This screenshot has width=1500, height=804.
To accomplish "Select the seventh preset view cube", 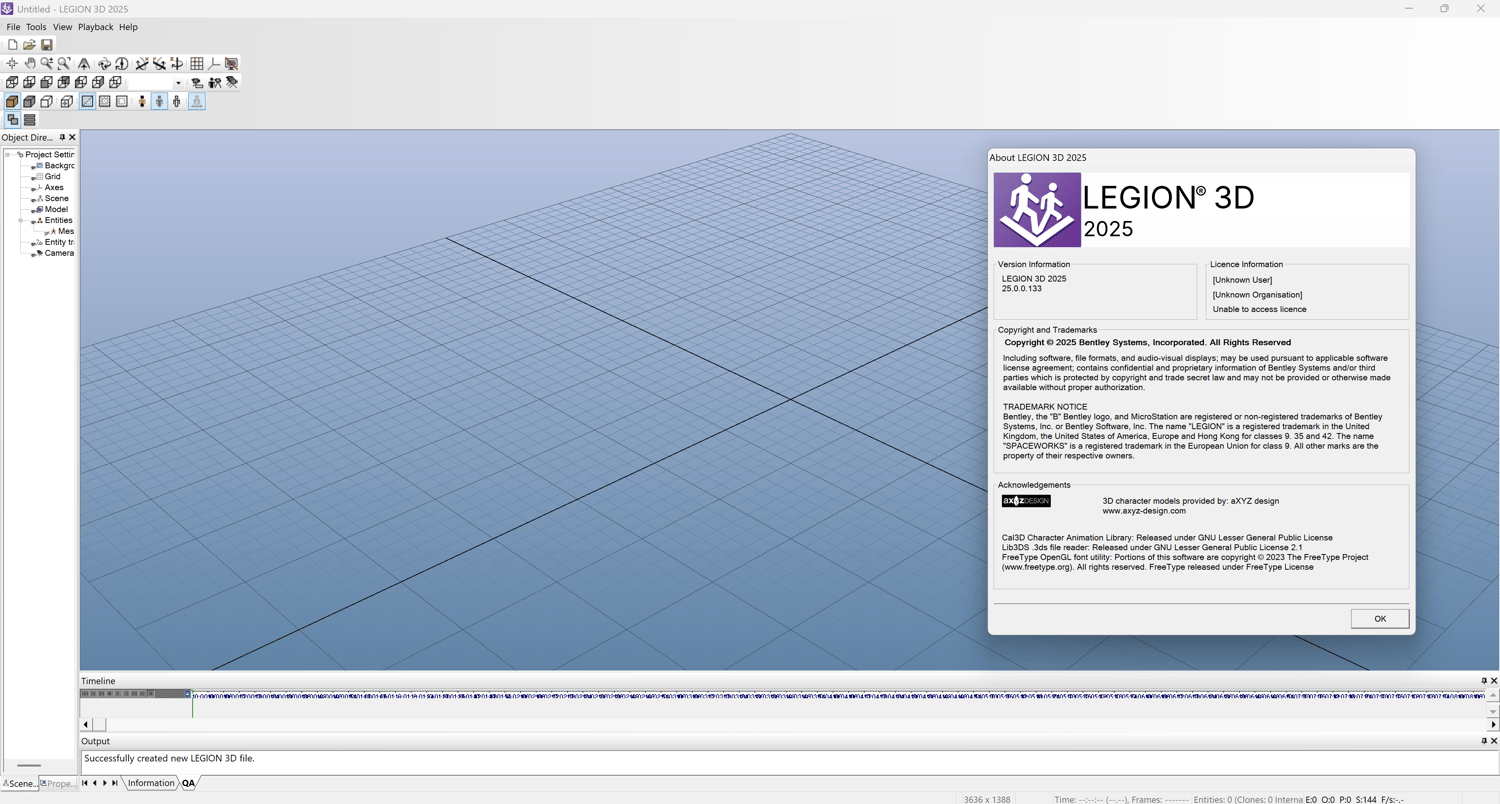I will pos(115,83).
